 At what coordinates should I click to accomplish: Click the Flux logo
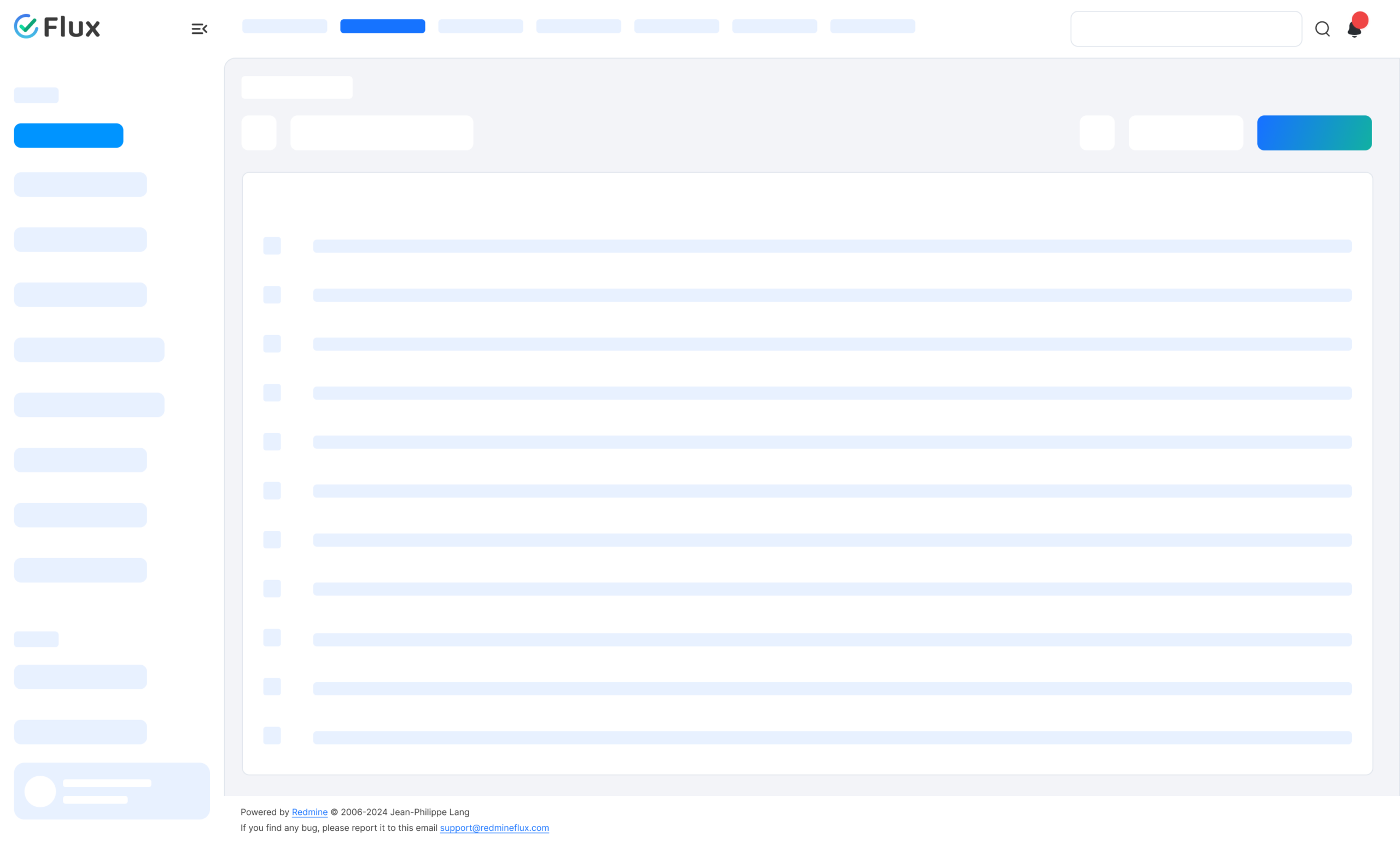coord(57,27)
